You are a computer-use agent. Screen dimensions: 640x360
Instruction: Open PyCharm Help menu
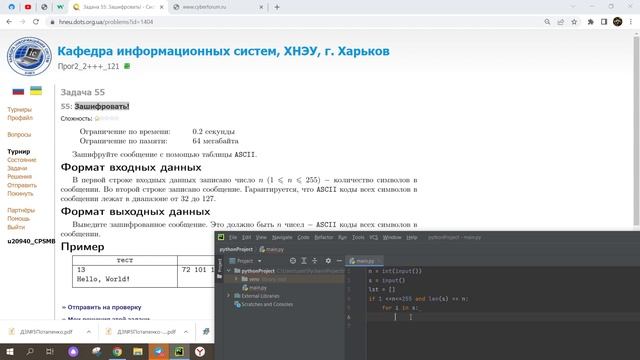412,237
